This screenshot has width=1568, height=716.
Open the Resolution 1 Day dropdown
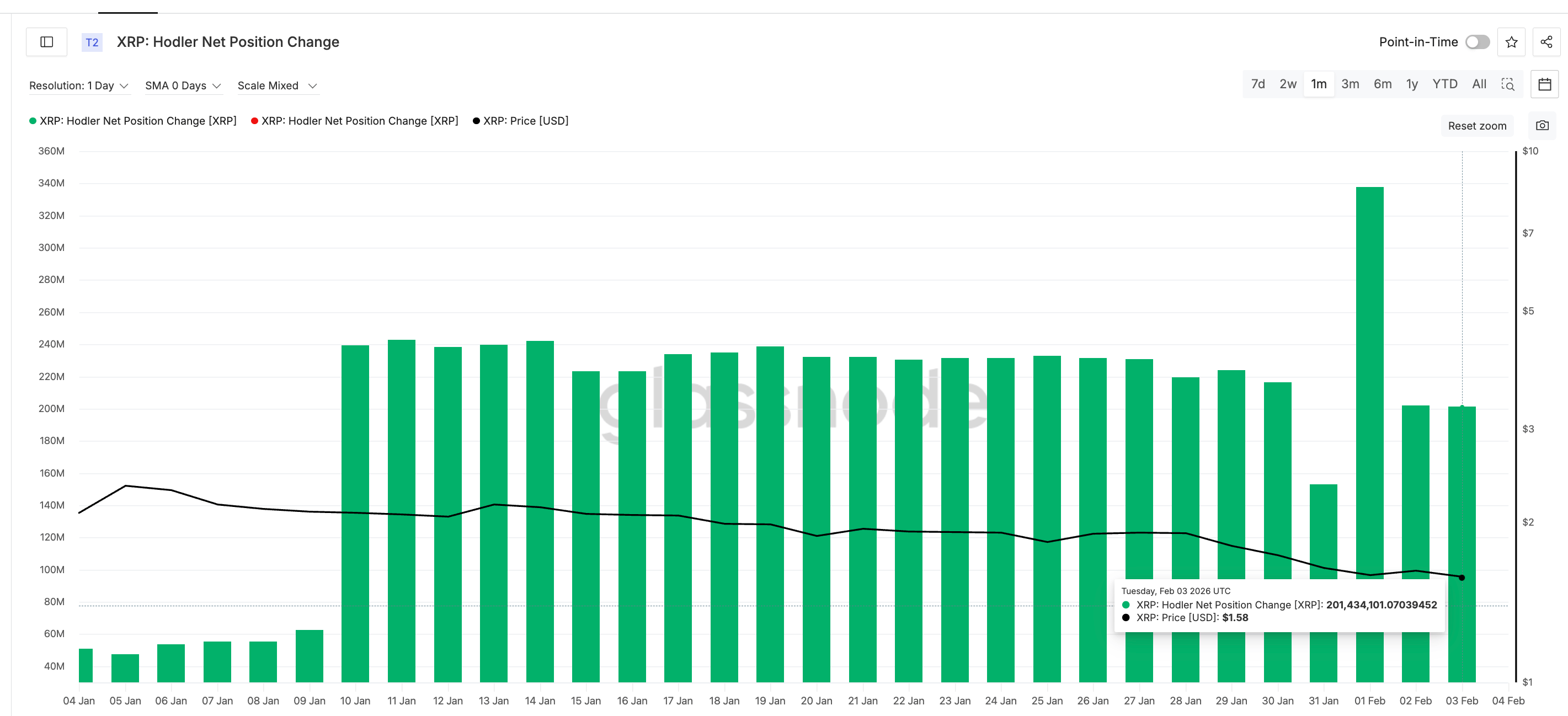pyautogui.click(x=78, y=86)
